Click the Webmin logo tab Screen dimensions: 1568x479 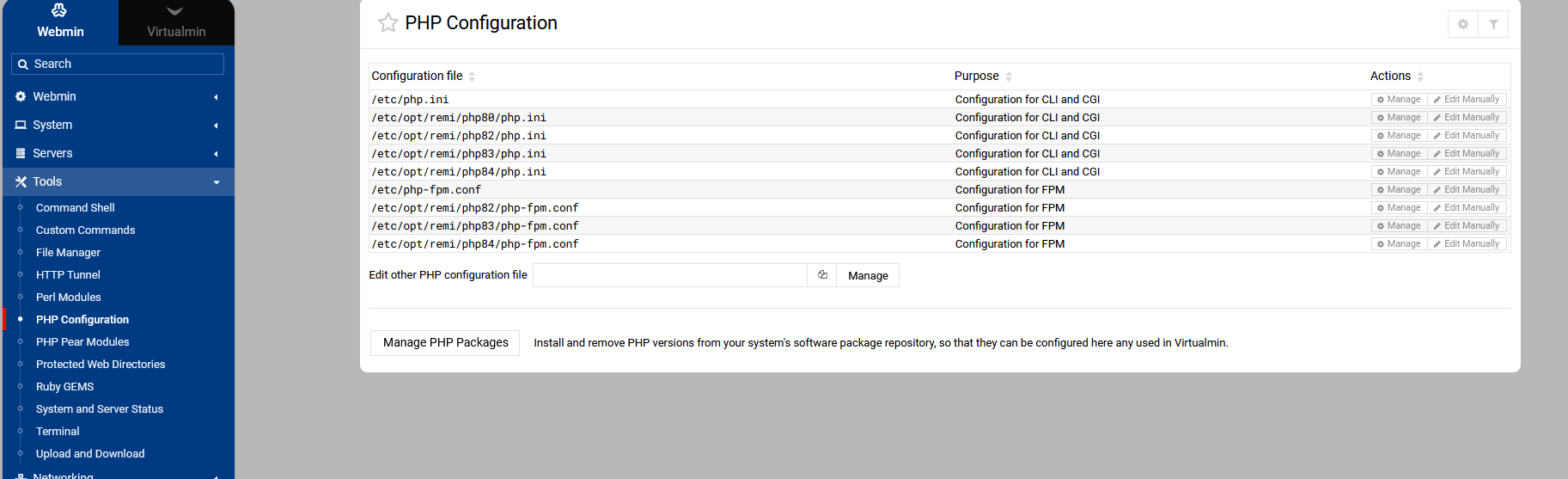click(60, 22)
